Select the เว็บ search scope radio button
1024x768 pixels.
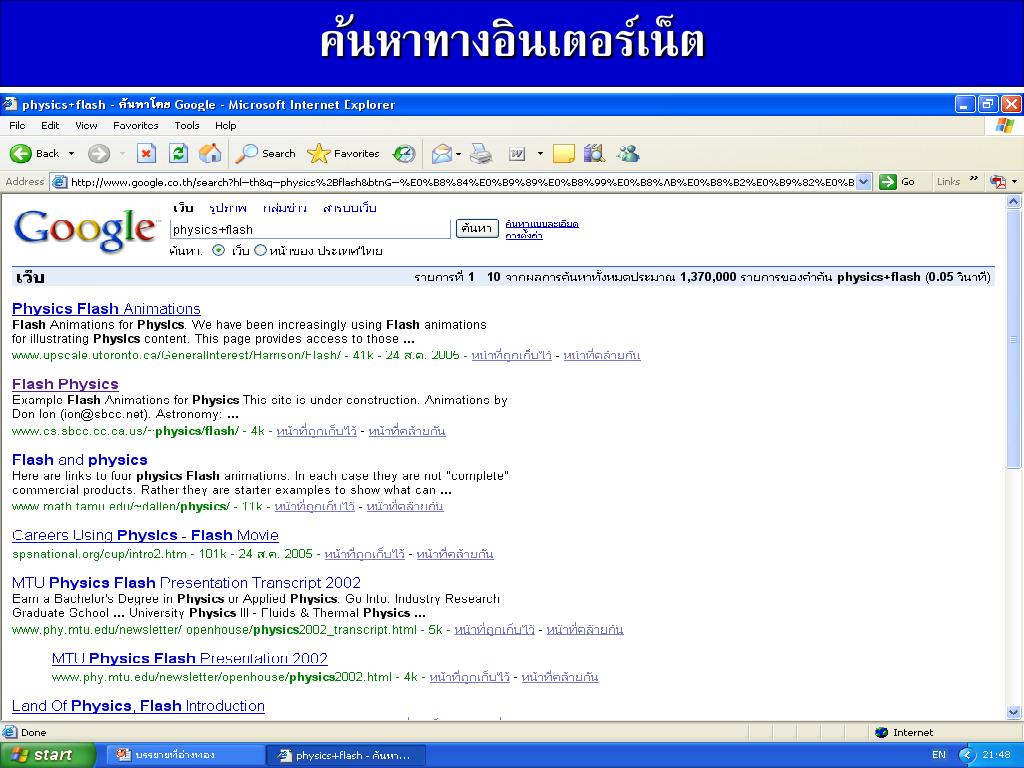click(x=219, y=251)
